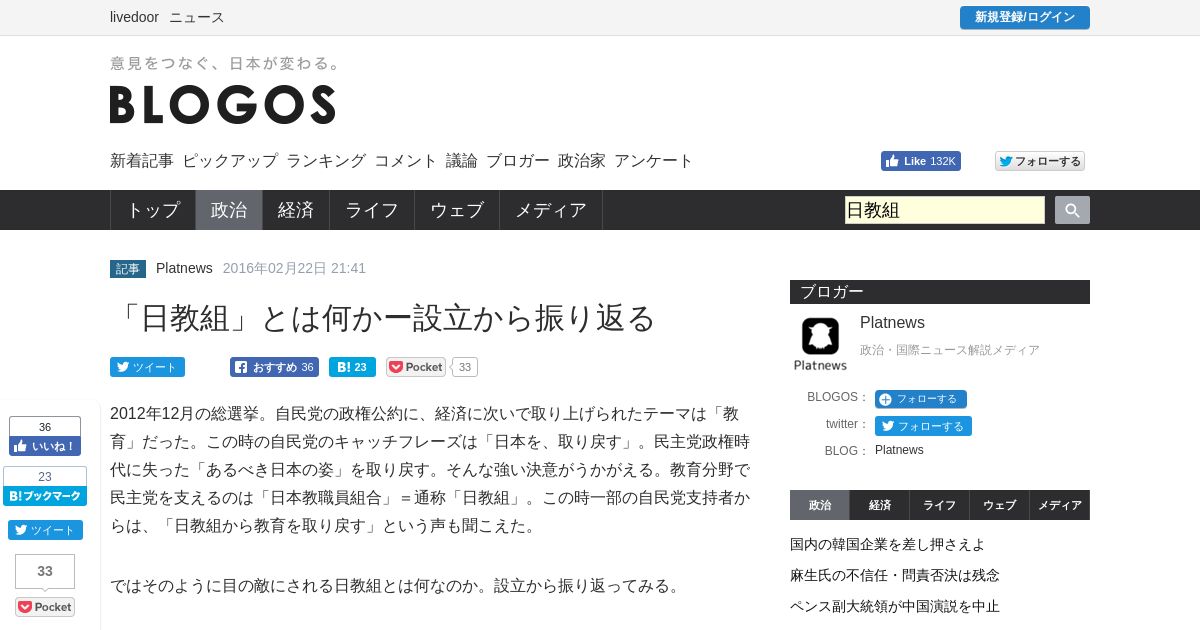
Task: Click Facebook おすすめ 36 button
Action: [274, 367]
